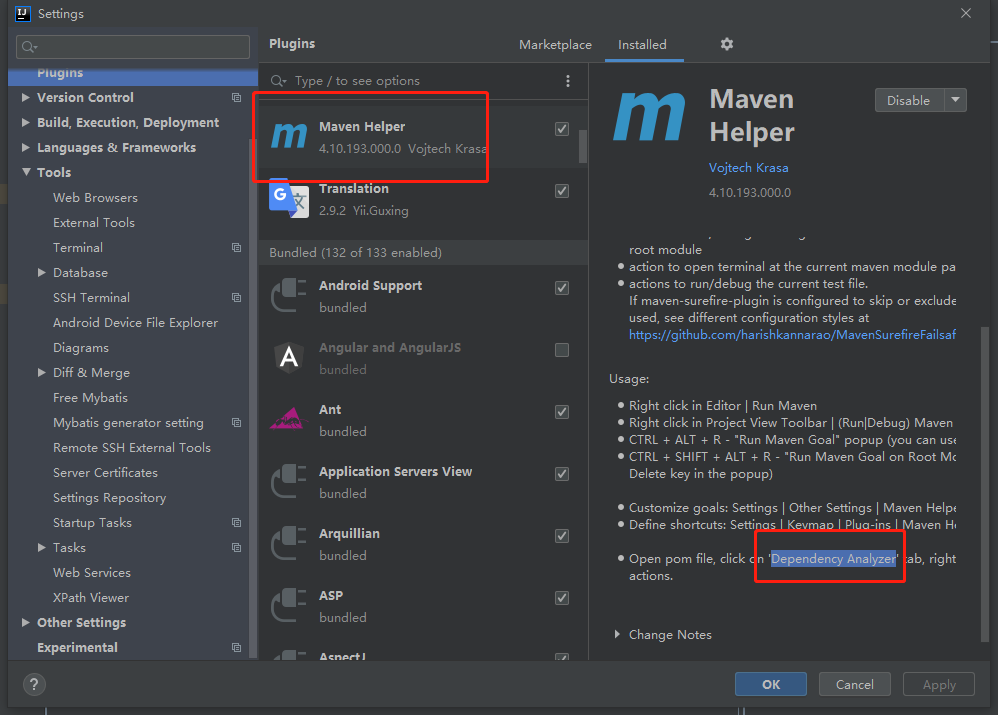Switch to the Installed tab
The height and width of the screenshot is (715, 998).
tap(642, 45)
